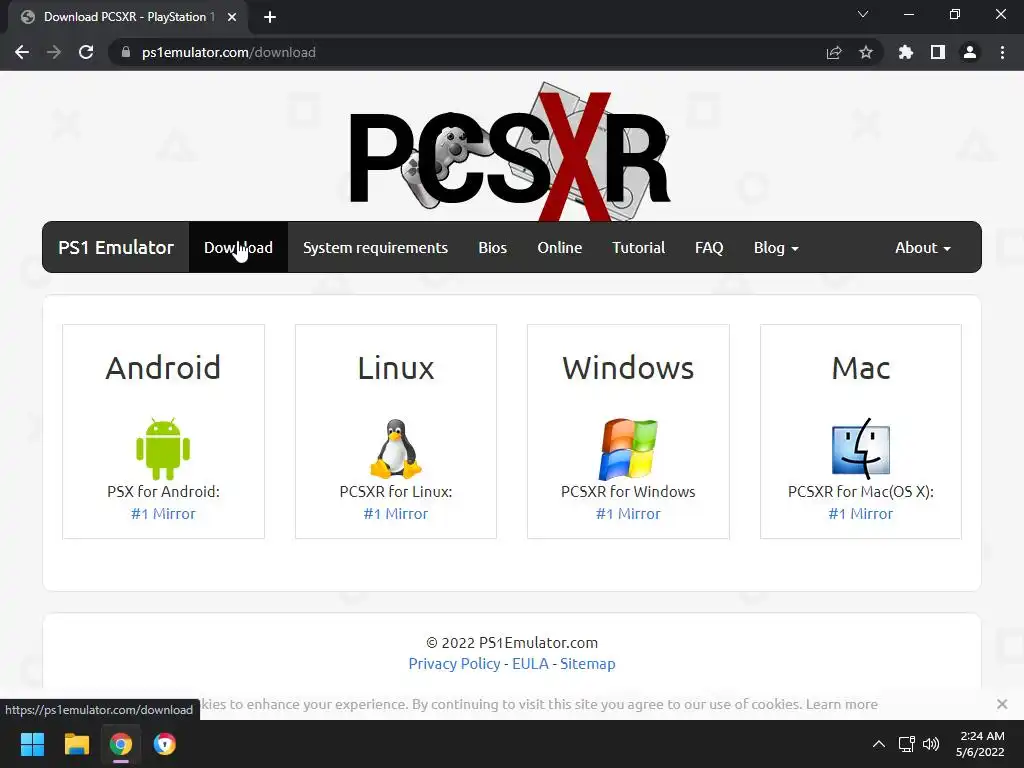Open the tab search chevron
Screen dimensions: 1024x768
863,14
